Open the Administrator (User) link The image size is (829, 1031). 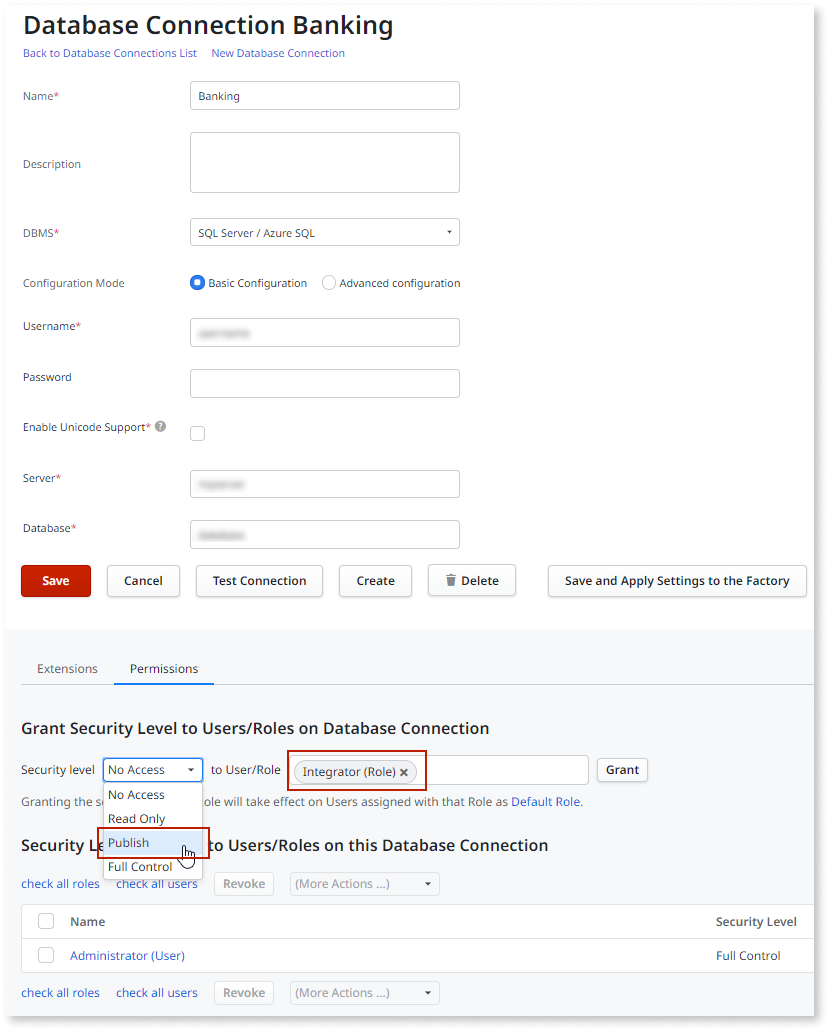click(x=128, y=955)
